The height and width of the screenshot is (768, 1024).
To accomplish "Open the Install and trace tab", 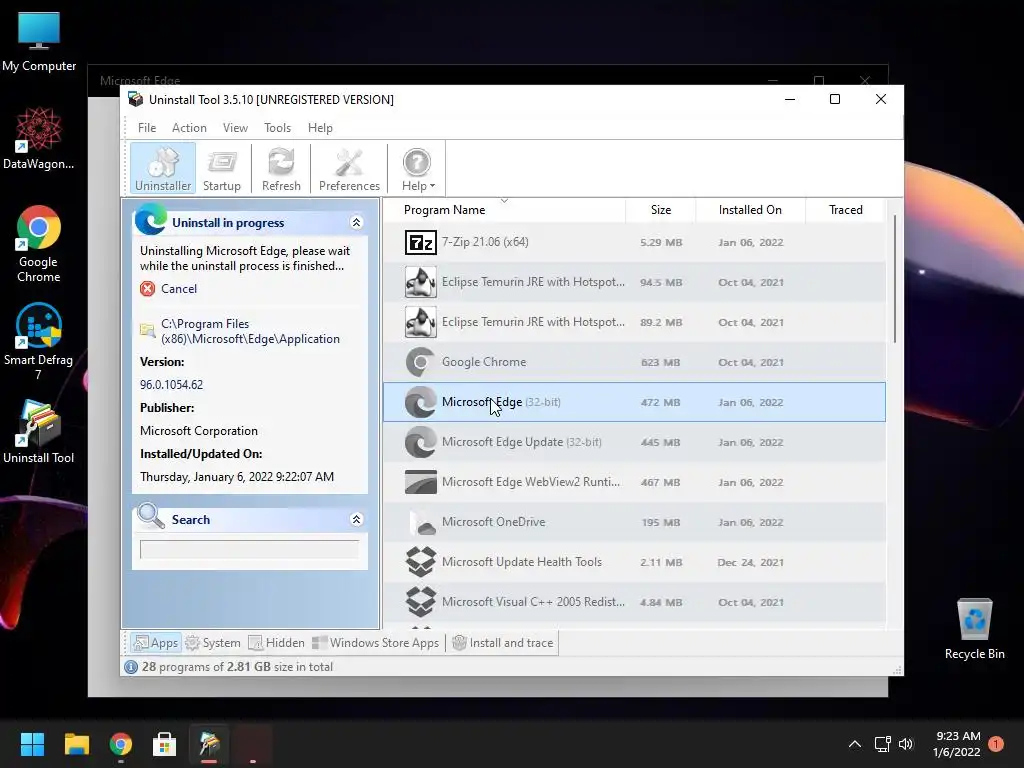I will [x=503, y=643].
